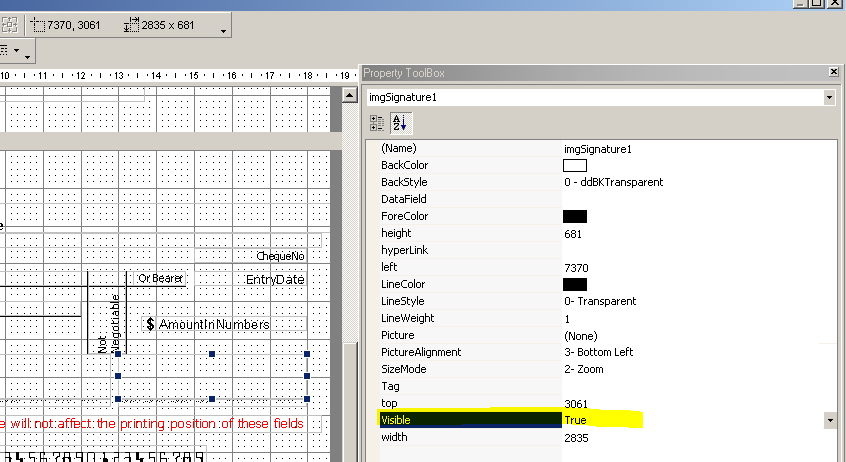This screenshot has height=462, width=846.
Task: Open the dropdown arrow on the second toolbar row
Action: [x=27, y=51]
